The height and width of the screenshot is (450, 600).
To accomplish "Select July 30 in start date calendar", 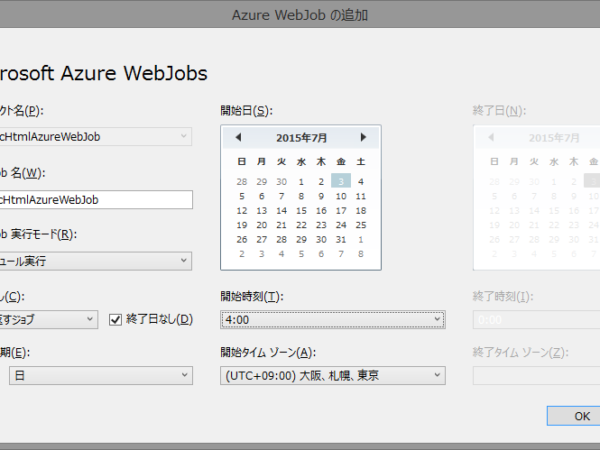I will (x=321, y=240).
